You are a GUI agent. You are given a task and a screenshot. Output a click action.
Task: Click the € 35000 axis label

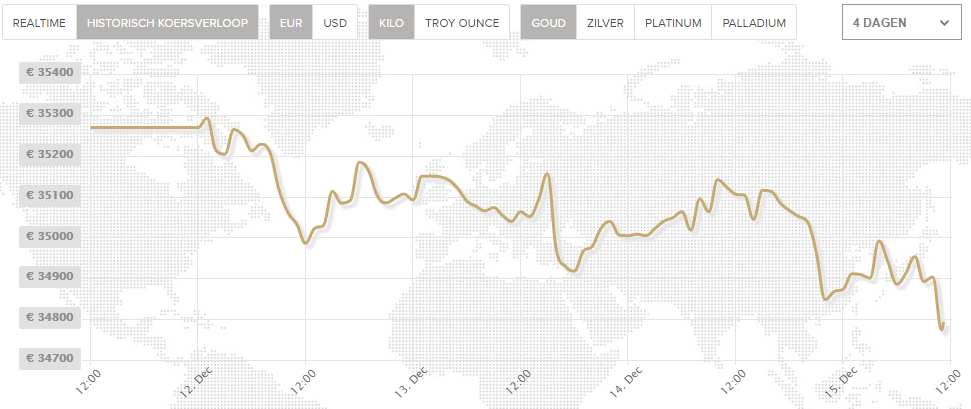point(50,236)
